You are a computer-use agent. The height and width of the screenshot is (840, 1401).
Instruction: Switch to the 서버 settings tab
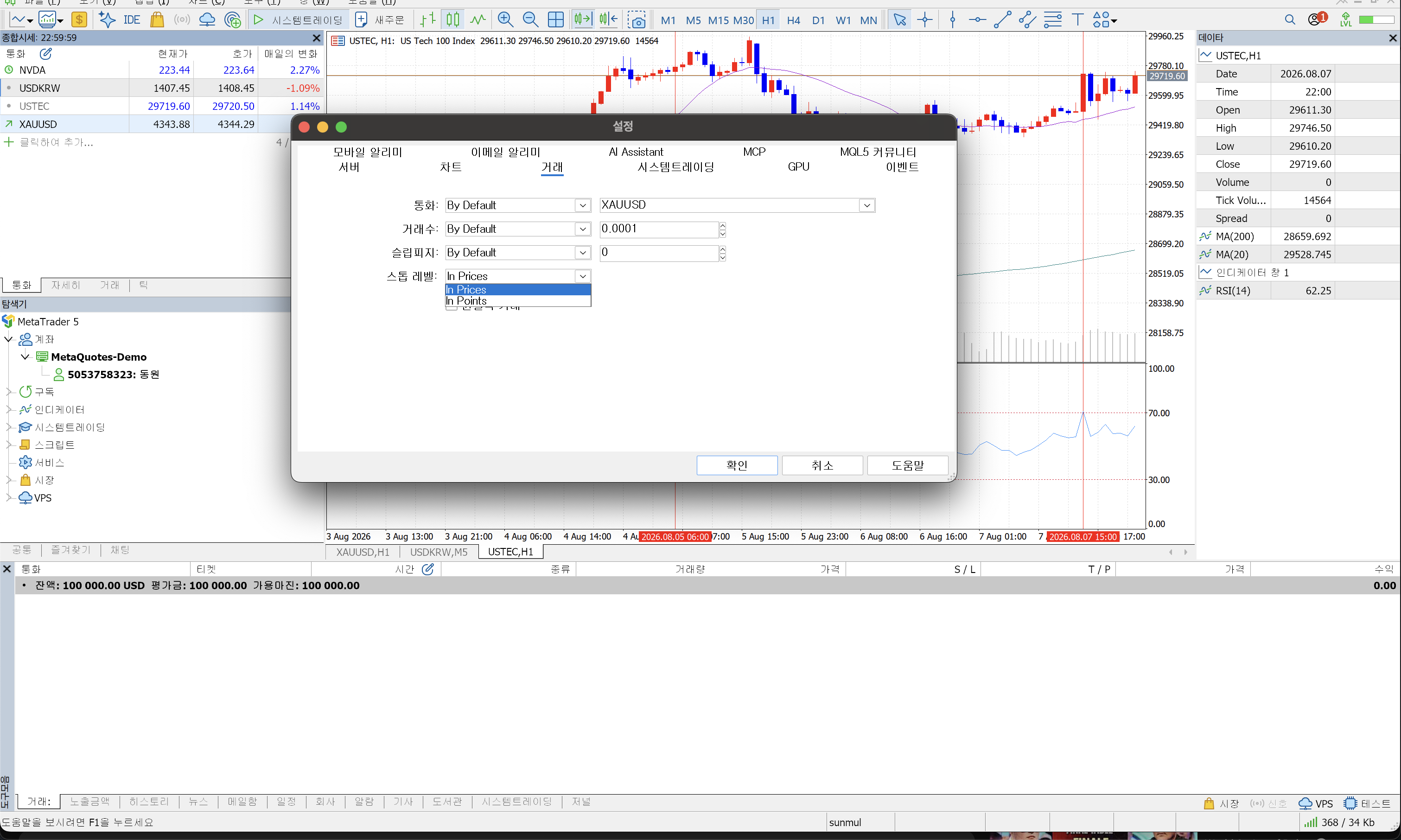[349, 167]
